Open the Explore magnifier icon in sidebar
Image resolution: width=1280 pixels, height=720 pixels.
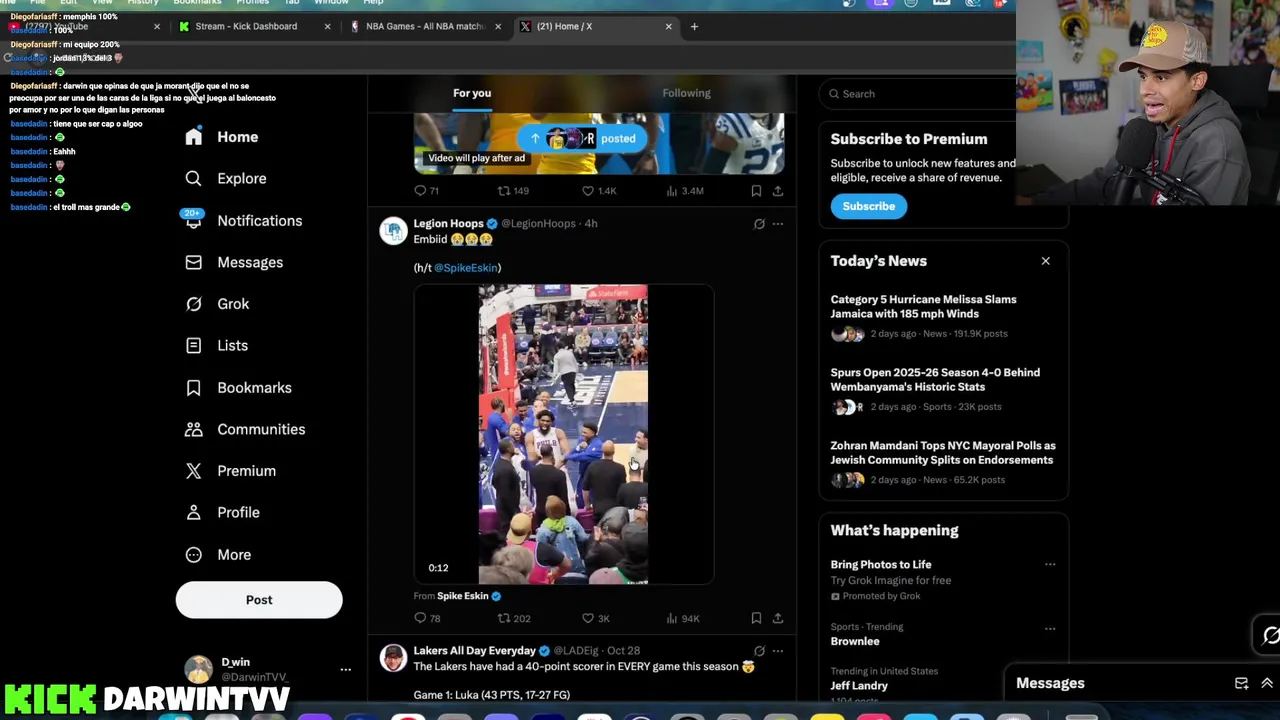[x=193, y=179]
